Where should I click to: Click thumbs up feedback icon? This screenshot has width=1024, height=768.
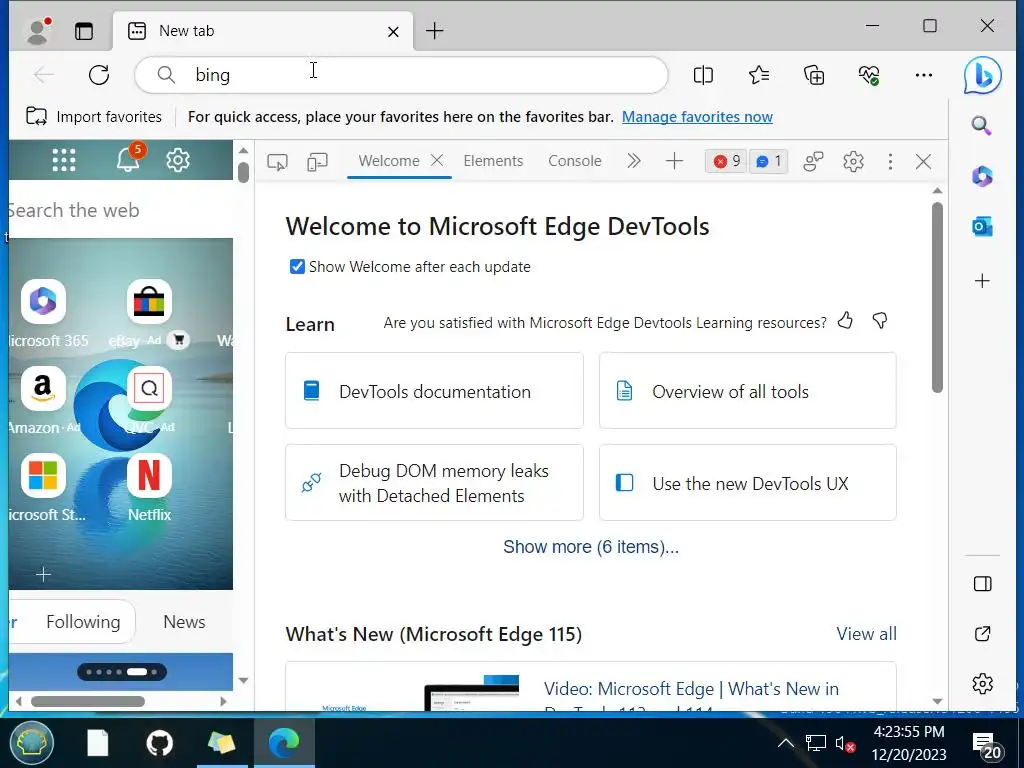845,321
